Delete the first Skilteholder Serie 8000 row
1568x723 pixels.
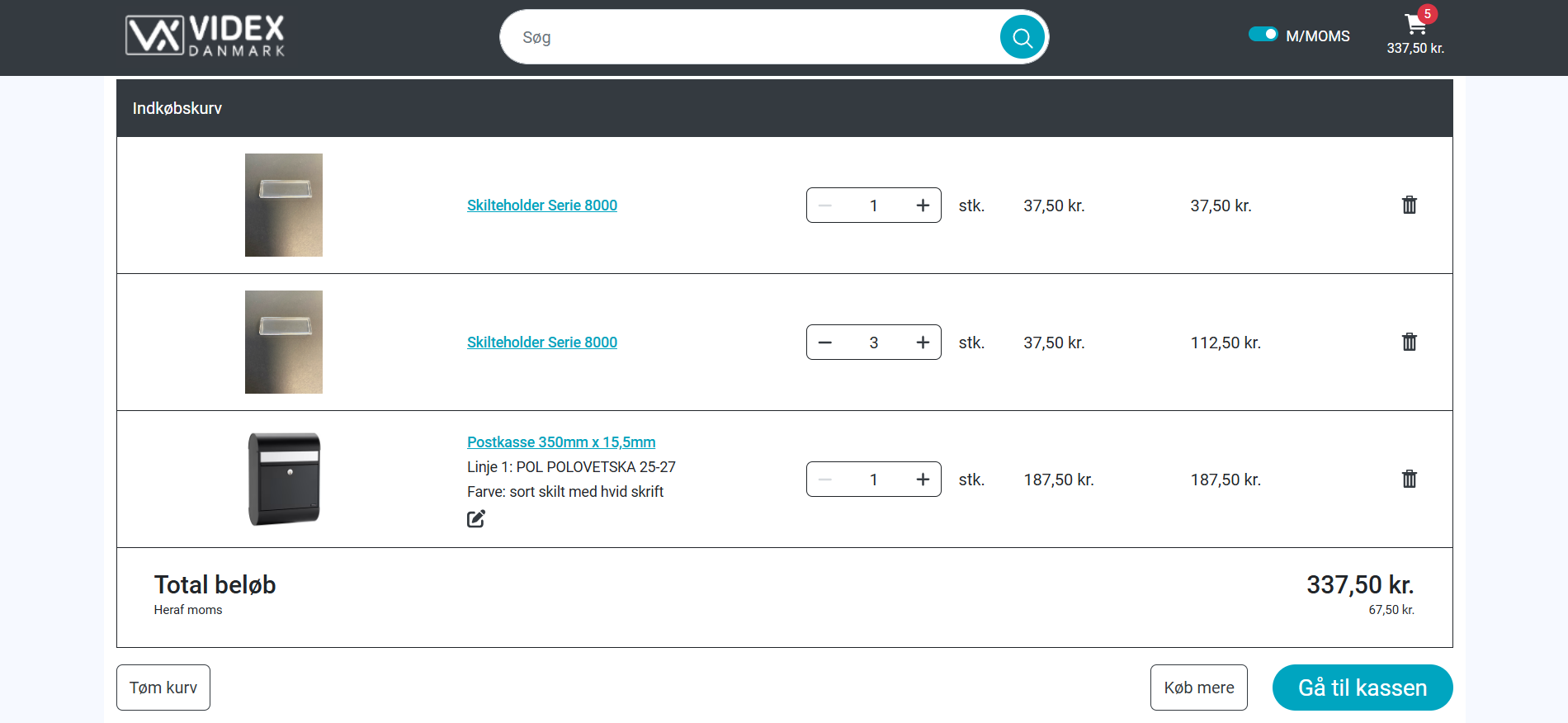point(1409,206)
